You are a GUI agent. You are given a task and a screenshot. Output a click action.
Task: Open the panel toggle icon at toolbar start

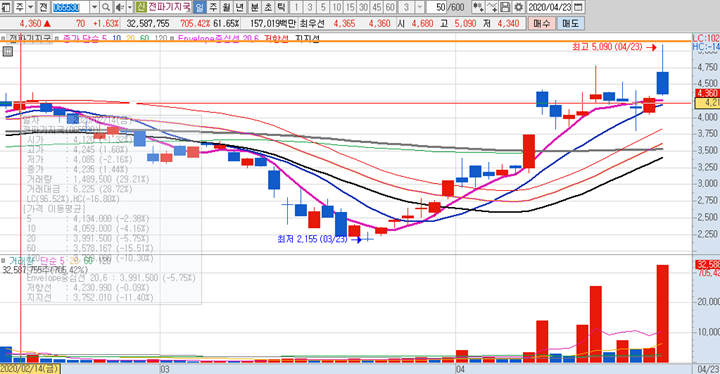[6, 7]
